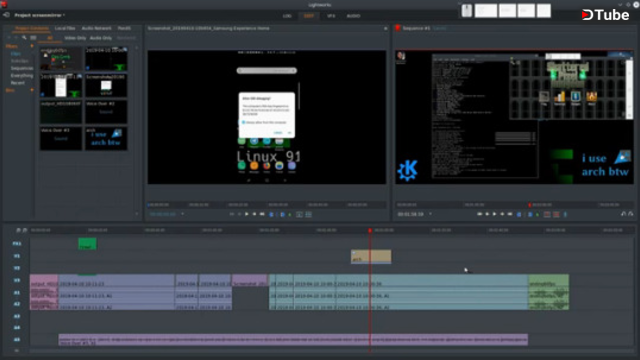Click the red record icon beside Sequence #1
Viewport: 640px width, 360px height.
[x=398, y=28]
